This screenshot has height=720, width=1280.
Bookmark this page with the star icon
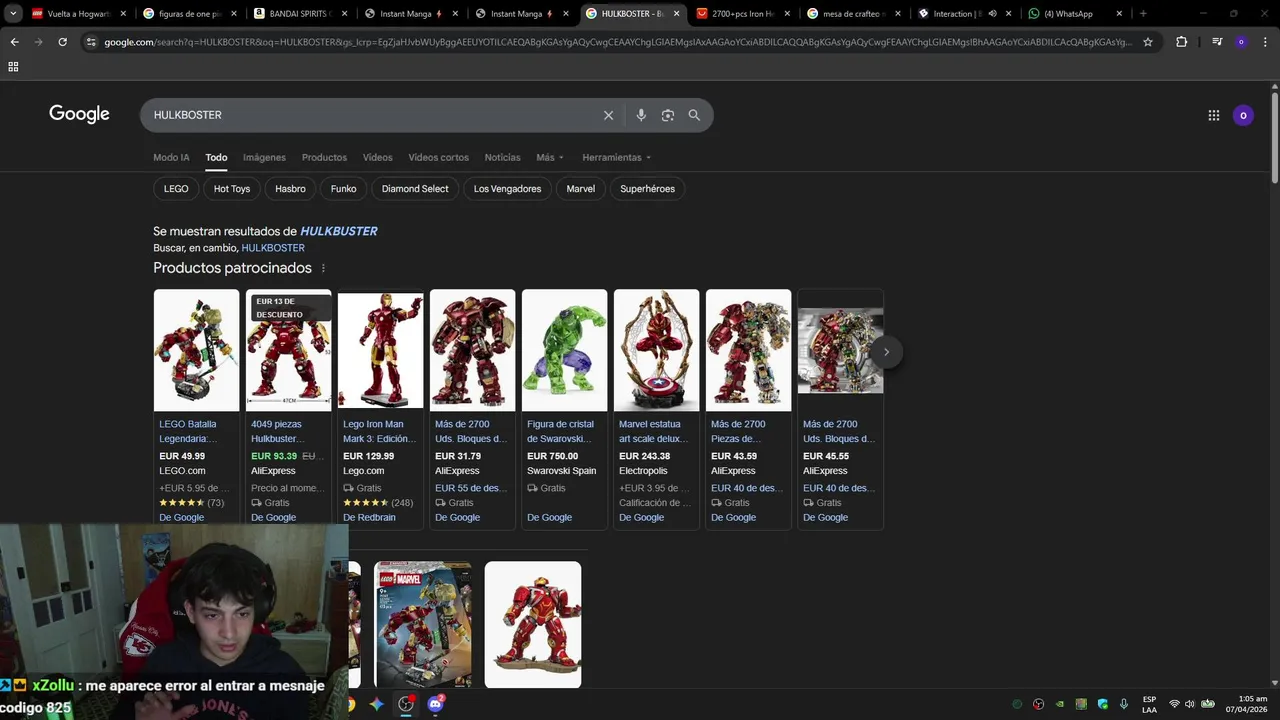(x=1148, y=42)
